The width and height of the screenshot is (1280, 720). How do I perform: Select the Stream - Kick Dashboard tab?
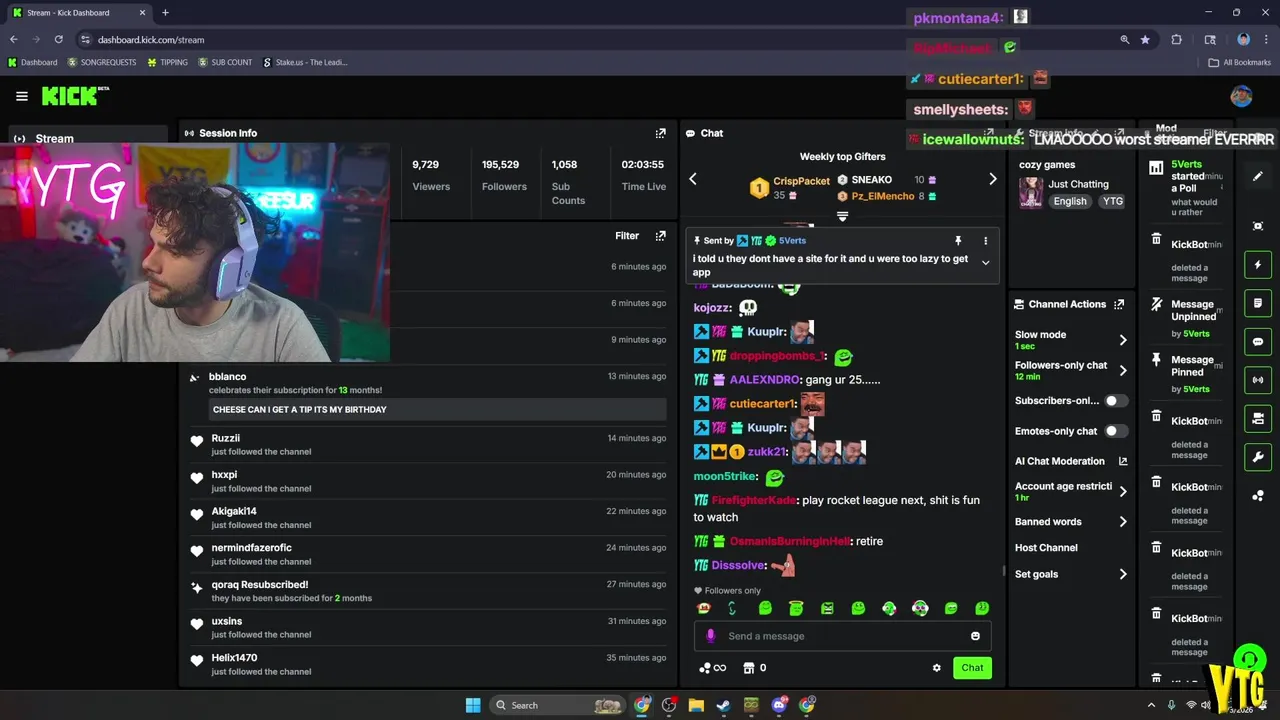click(x=78, y=13)
